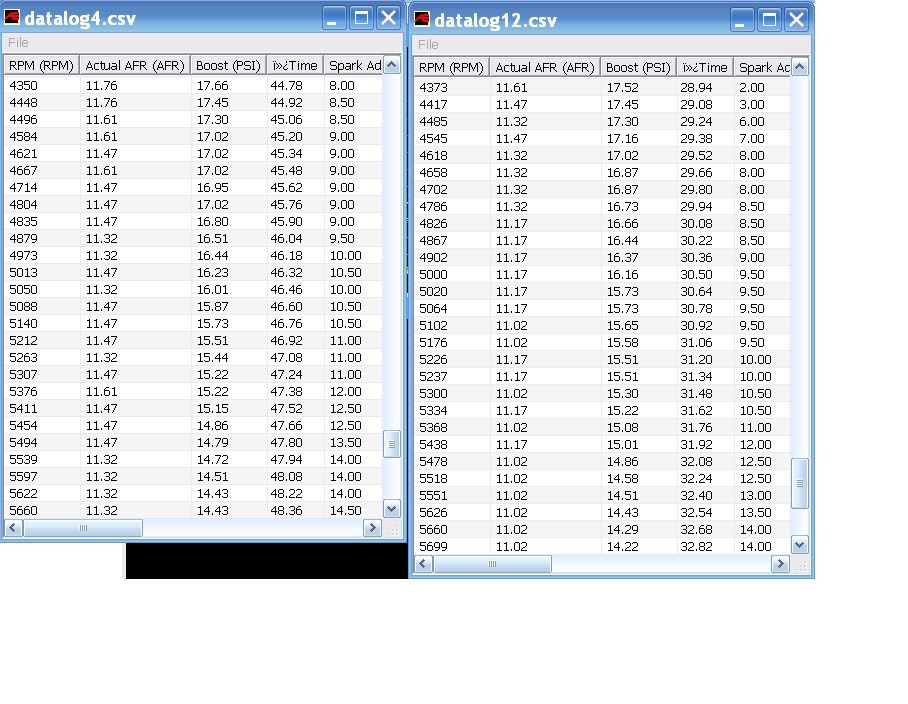The width and height of the screenshot is (908, 704).
Task: Open File menu in datalog12.csv window
Action: [428, 45]
